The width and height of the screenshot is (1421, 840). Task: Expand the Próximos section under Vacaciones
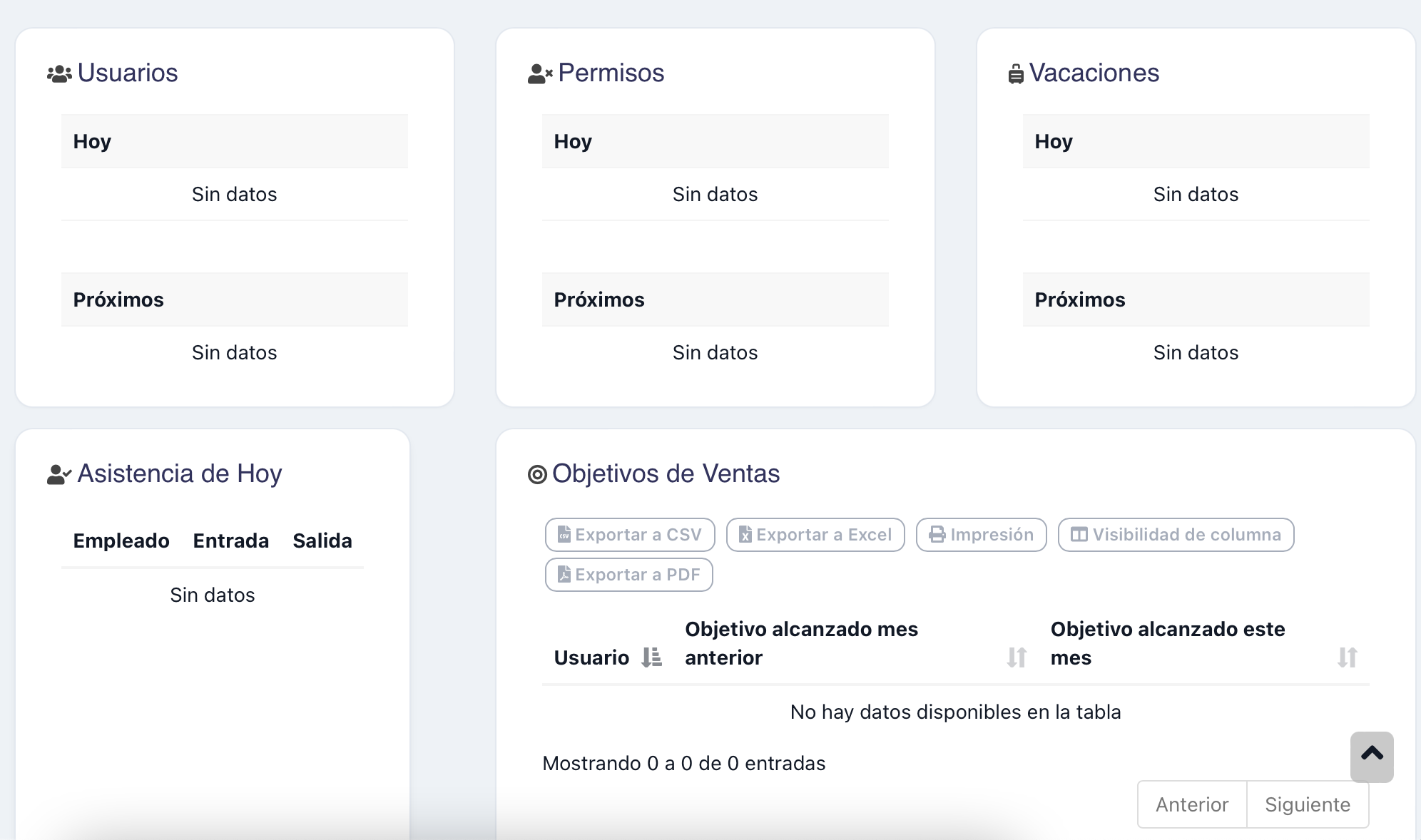(1195, 299)
